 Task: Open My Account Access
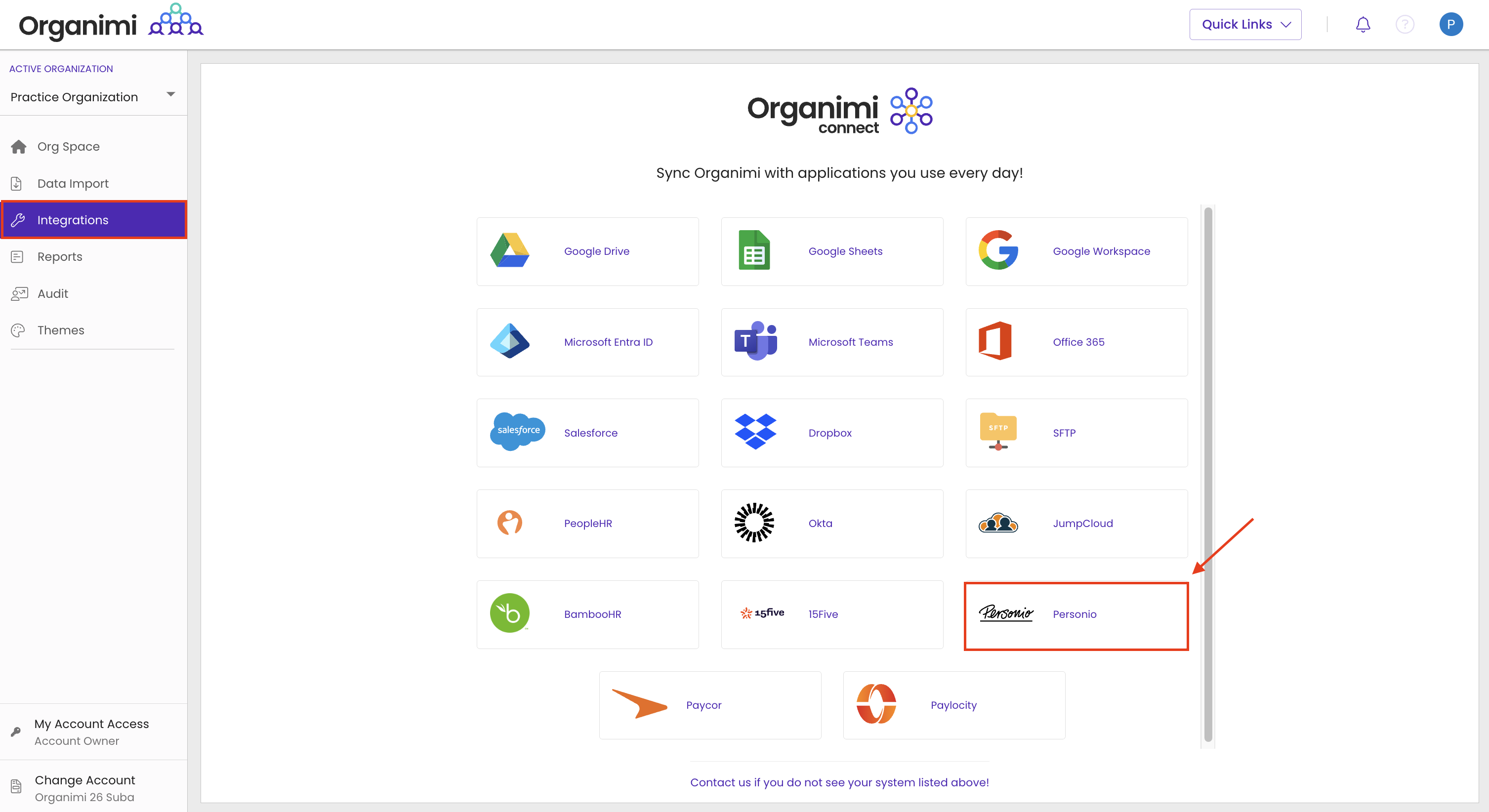[94, 731]
